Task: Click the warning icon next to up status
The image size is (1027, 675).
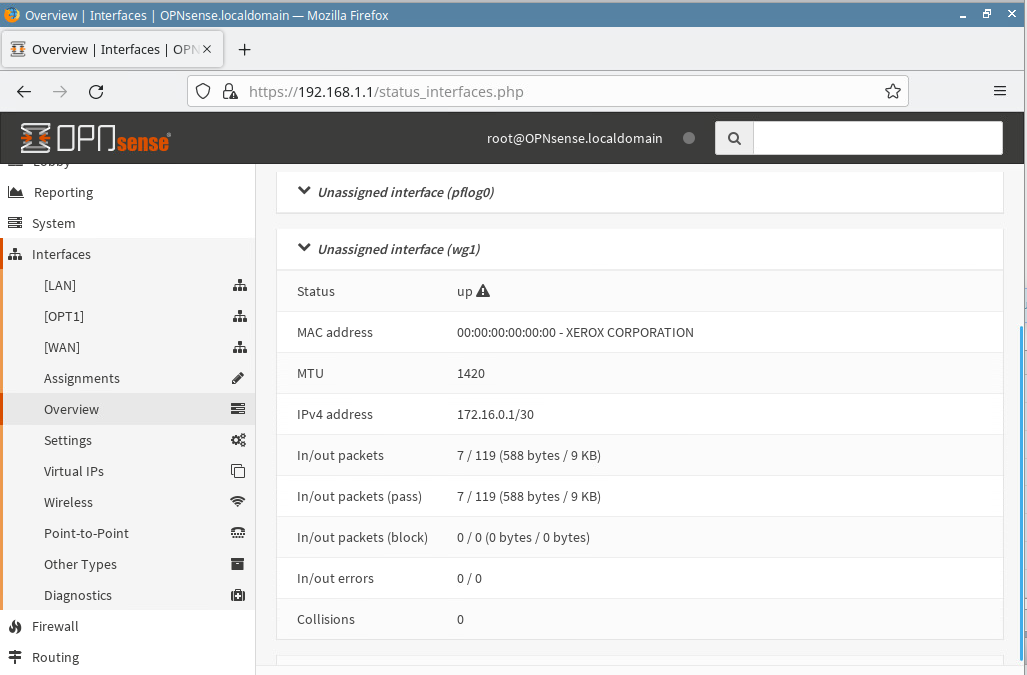Action: (x=483, y=291)
